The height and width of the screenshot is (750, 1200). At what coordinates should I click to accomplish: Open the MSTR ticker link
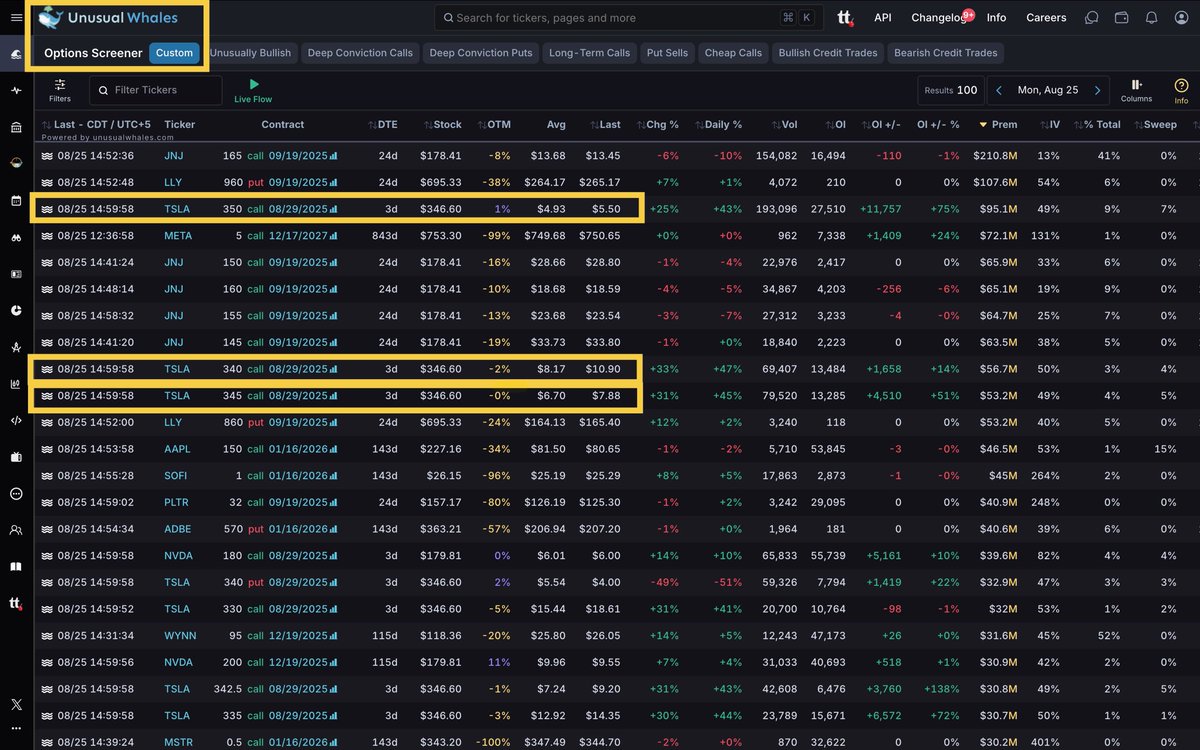(179, 742)
